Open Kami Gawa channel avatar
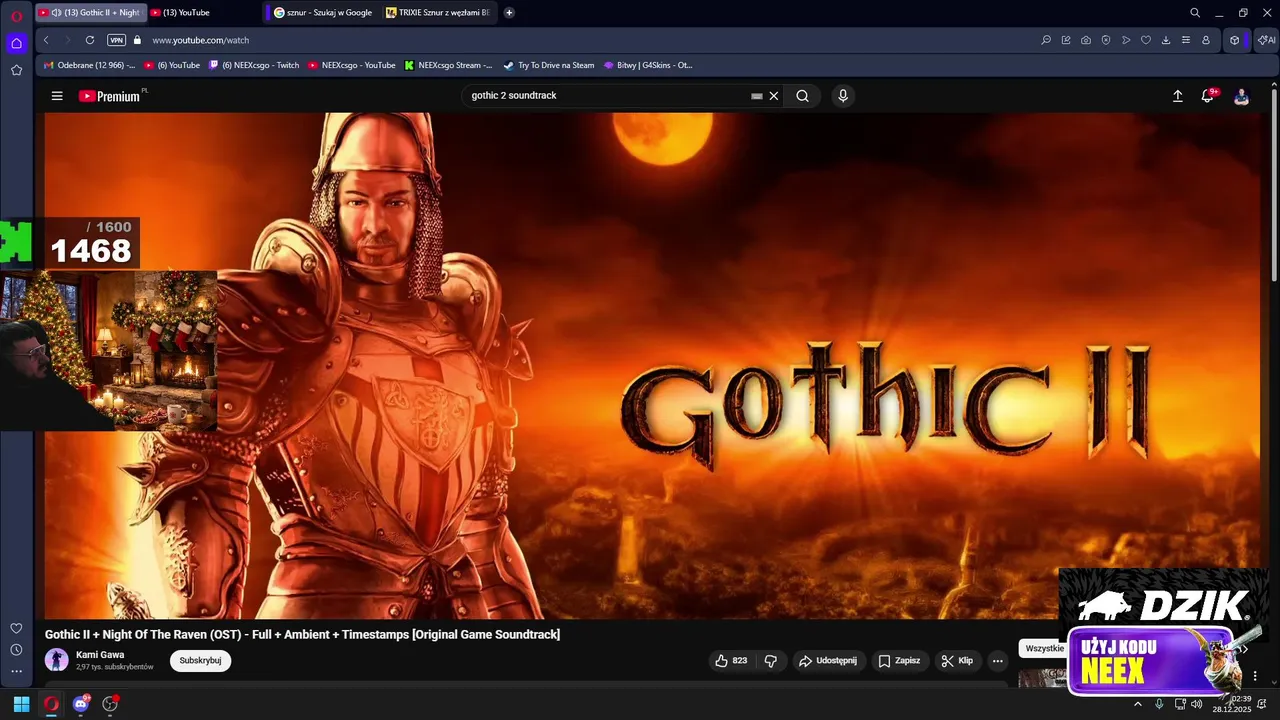1280x720 pixels. 57,660
